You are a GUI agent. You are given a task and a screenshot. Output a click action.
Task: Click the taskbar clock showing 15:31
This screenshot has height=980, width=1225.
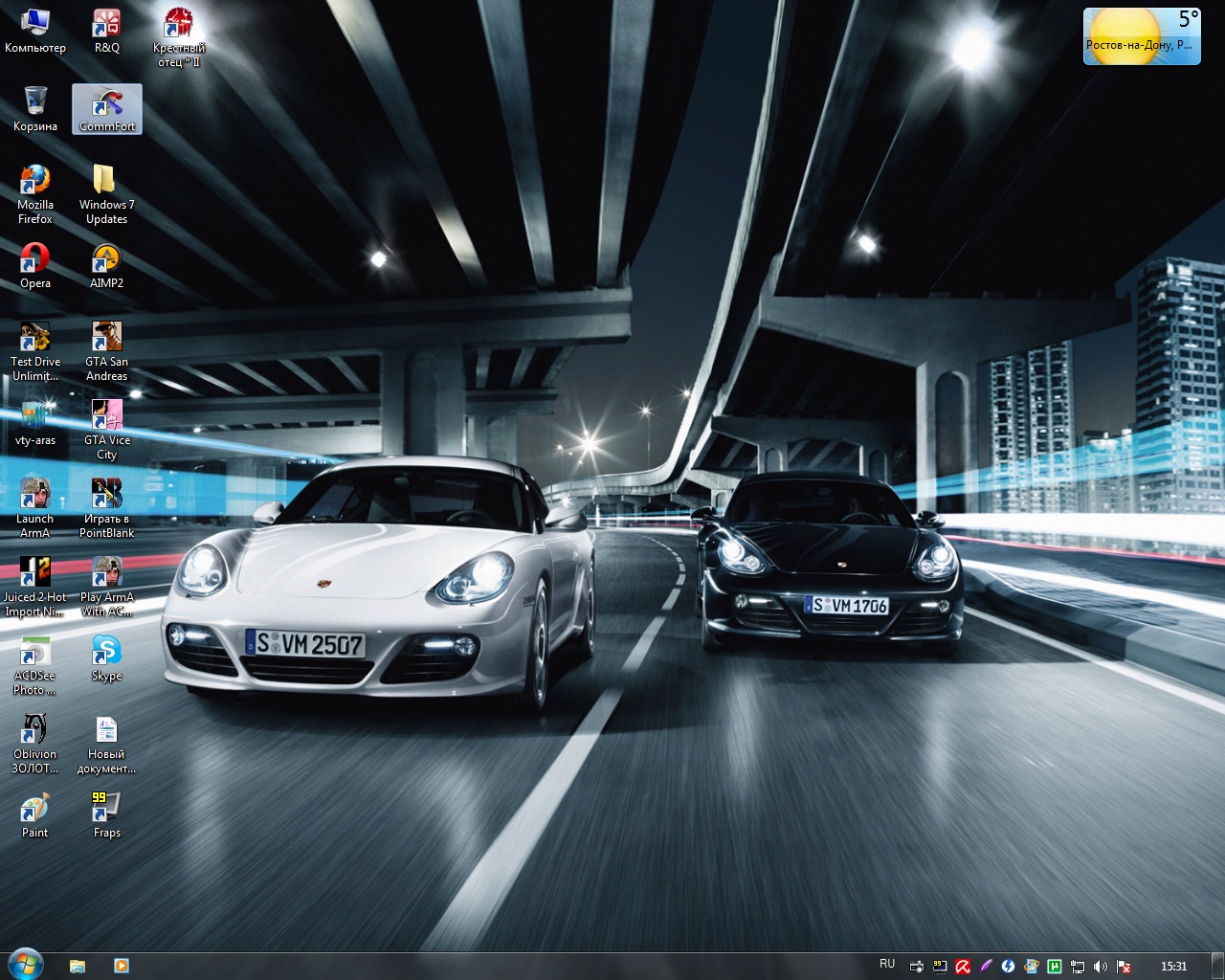[1173, 967]
